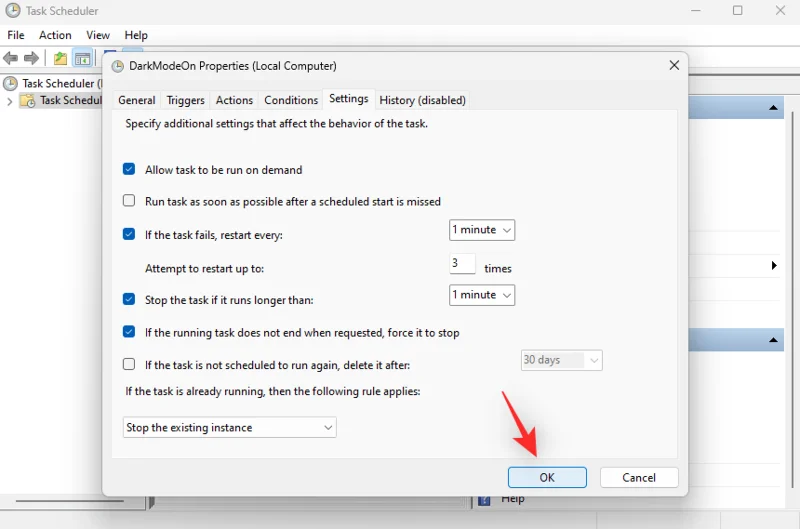
Task: Select the Settings tab
Action: pyautogui.click(x=348, y=98)
